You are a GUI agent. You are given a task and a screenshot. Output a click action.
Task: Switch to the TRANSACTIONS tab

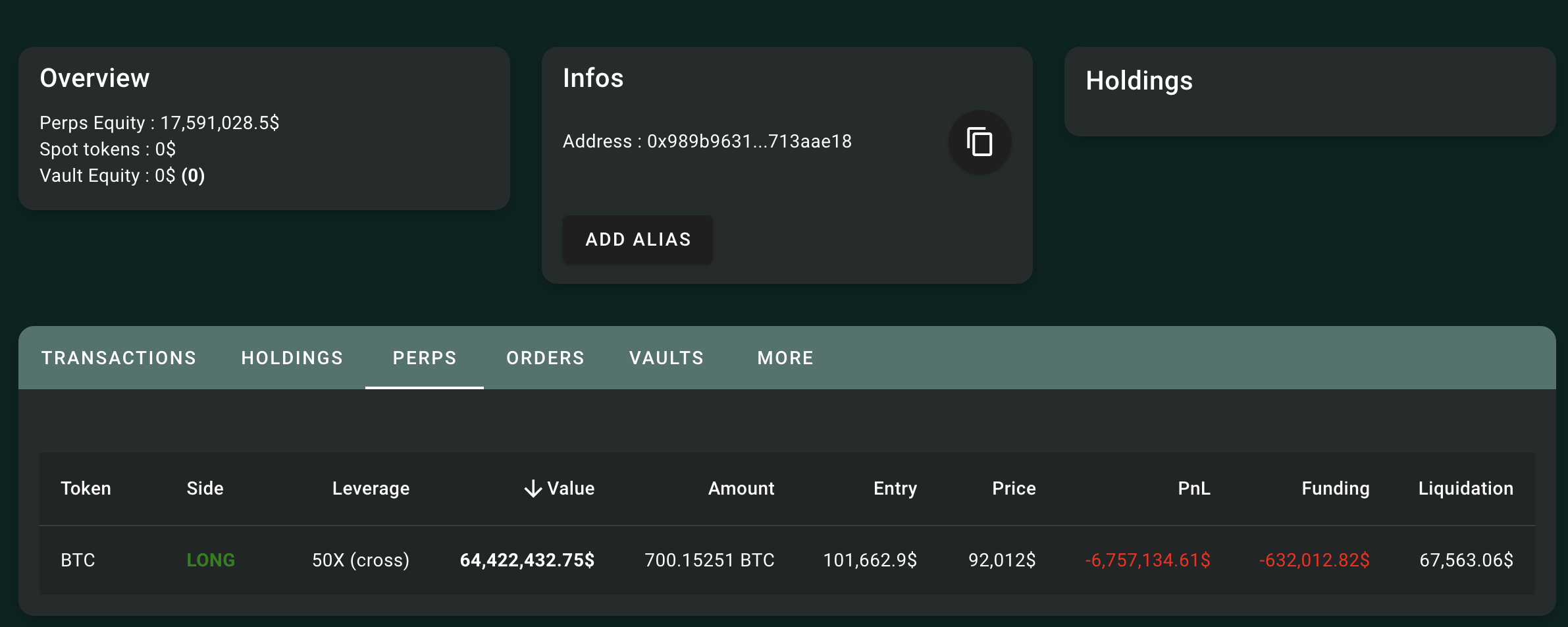tap(119, 358)
